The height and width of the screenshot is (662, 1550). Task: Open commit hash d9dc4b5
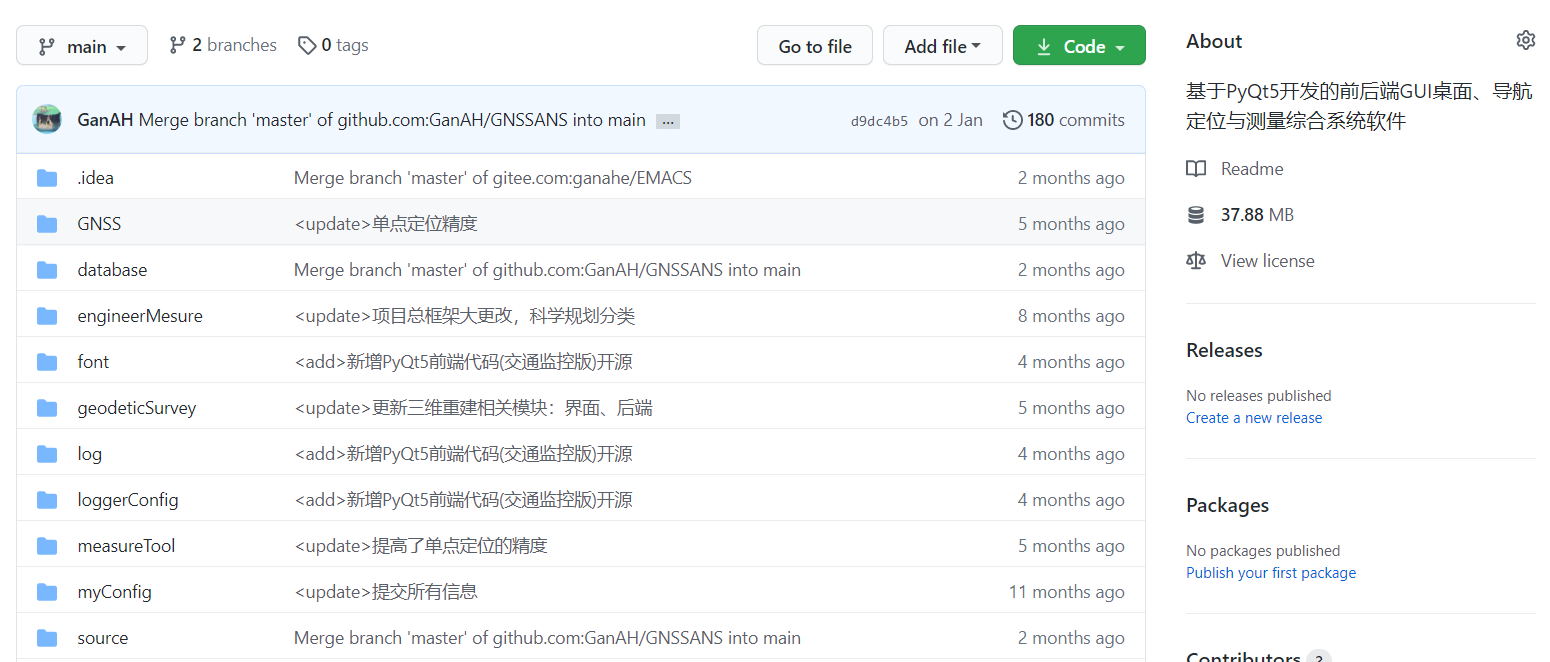tap(879, 121)
